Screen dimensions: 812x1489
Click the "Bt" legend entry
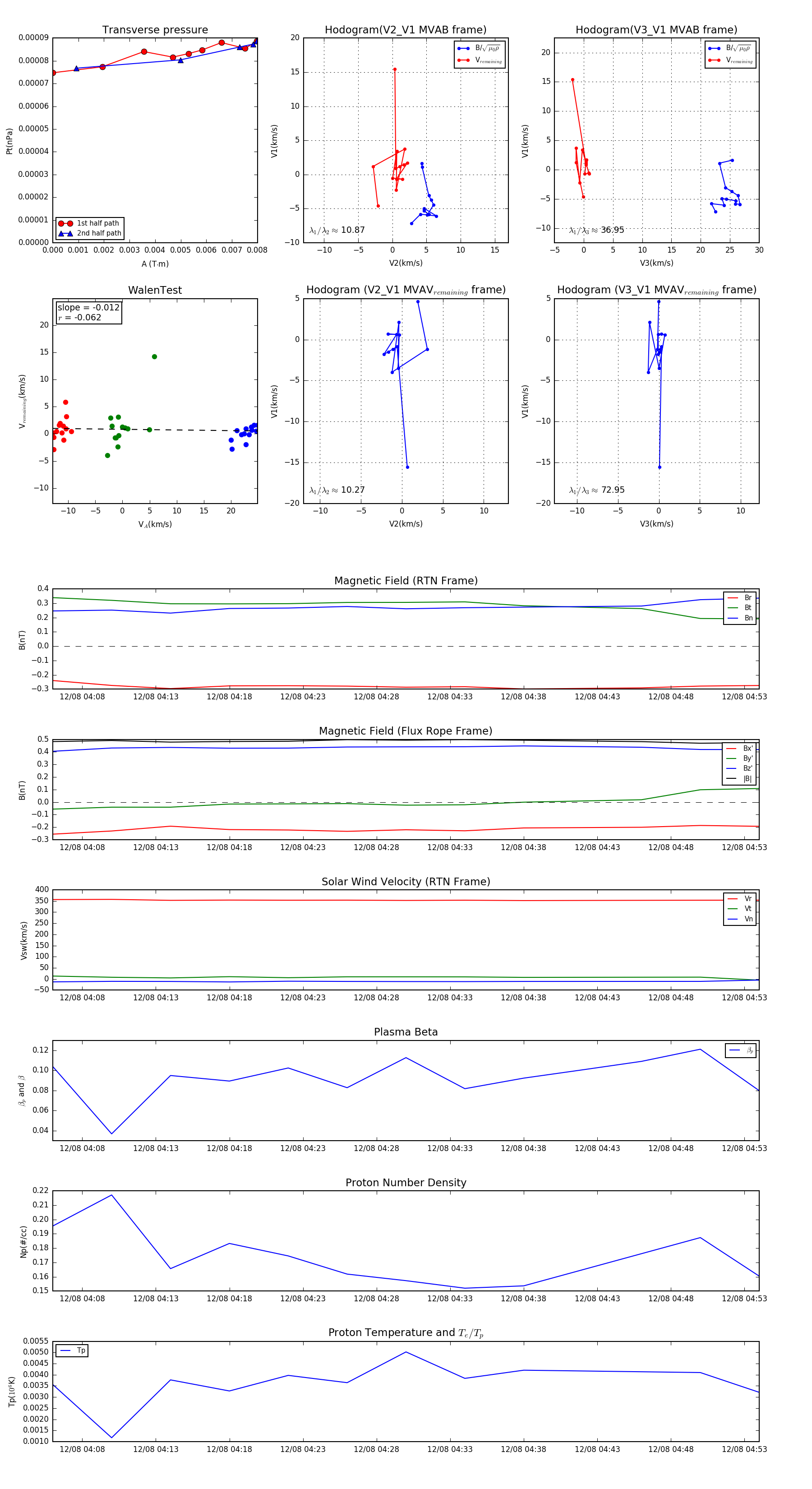(740, 607)
